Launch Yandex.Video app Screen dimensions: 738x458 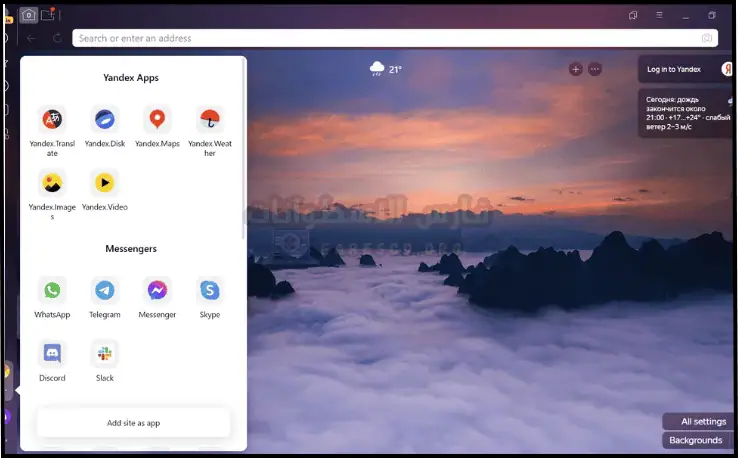coord(105,183)
